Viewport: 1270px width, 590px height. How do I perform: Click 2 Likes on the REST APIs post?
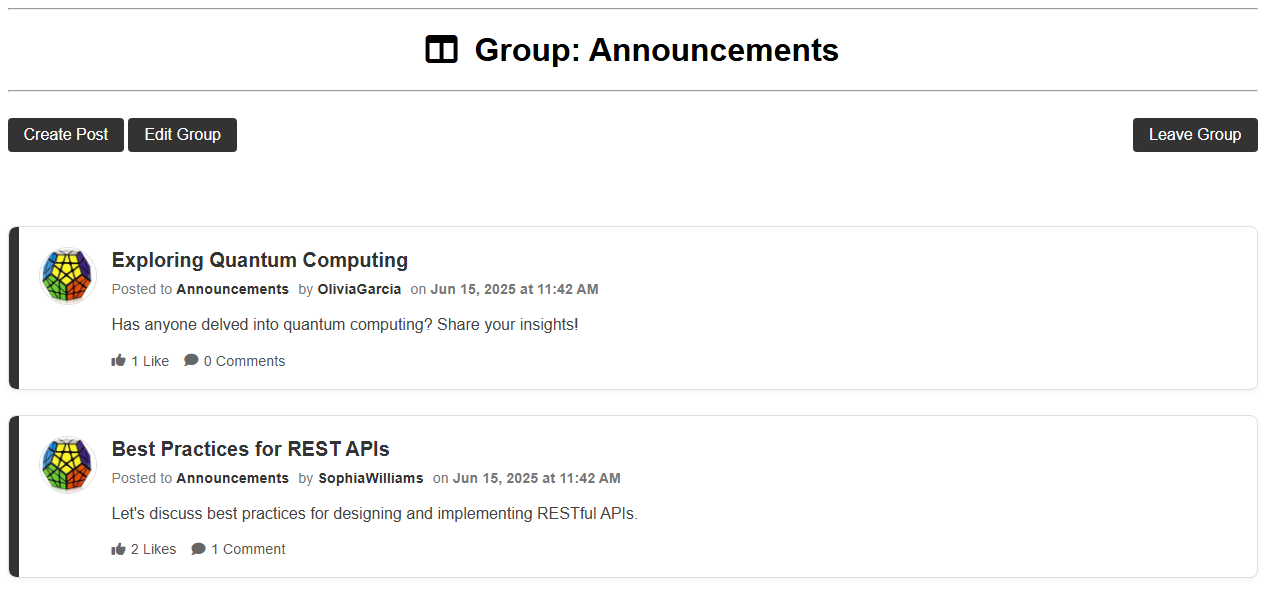pyautogui.click(x=152, y=548)
